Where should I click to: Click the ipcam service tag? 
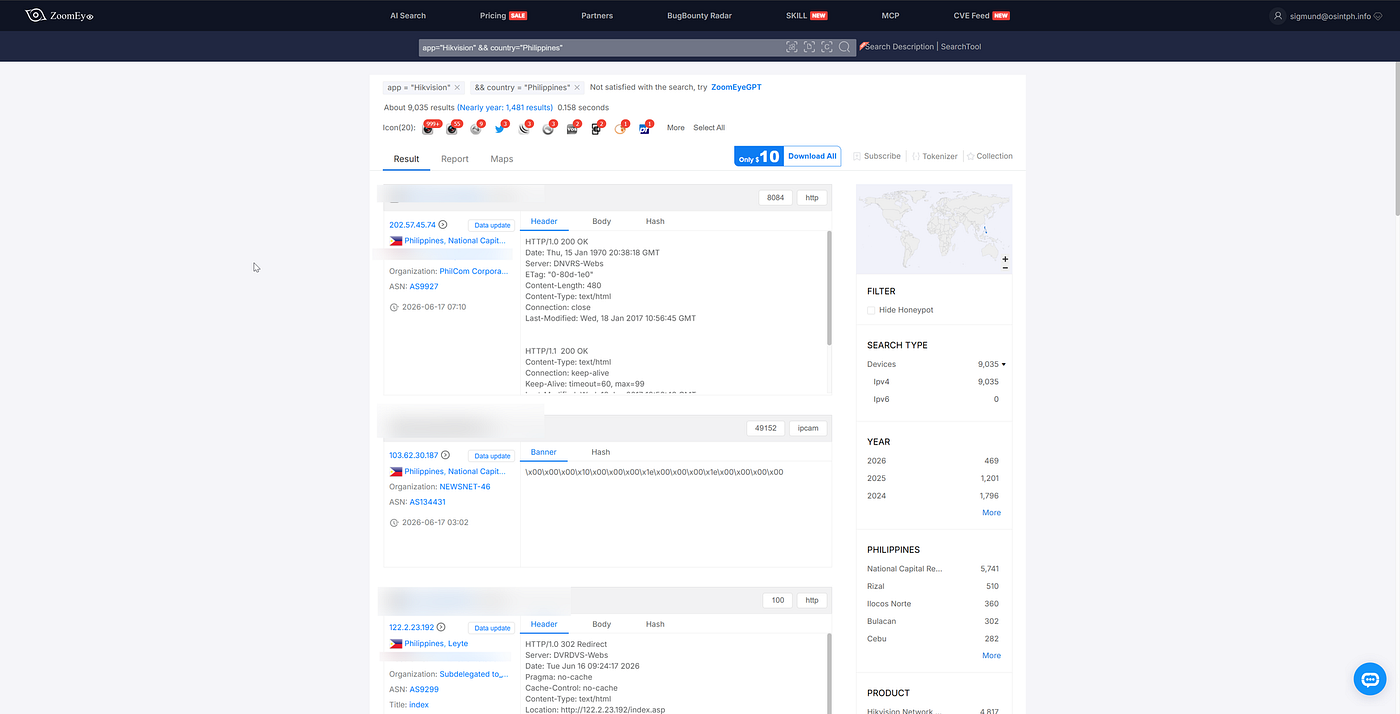coord(810,428)
